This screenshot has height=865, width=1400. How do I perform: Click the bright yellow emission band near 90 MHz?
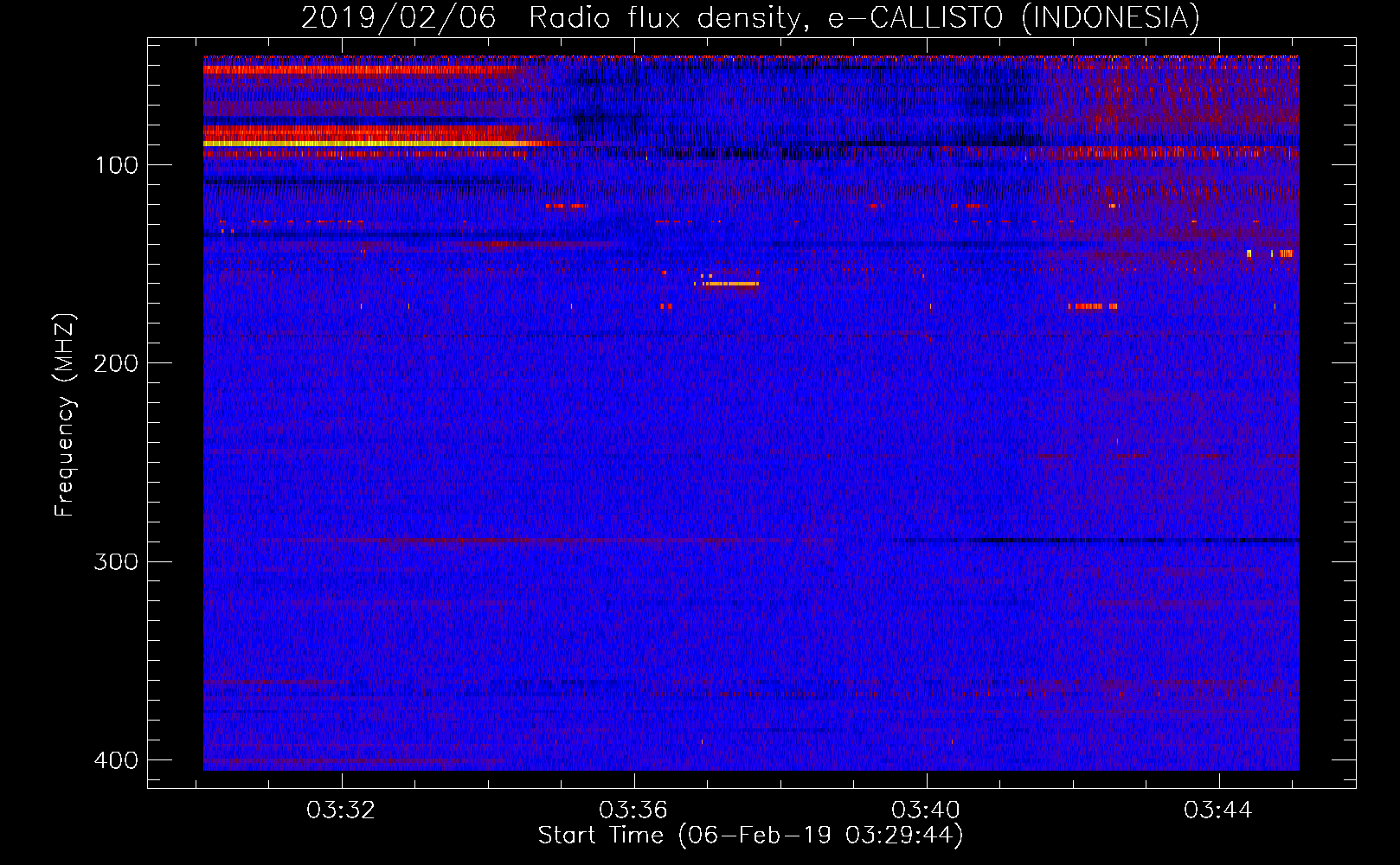click(376, 144)
